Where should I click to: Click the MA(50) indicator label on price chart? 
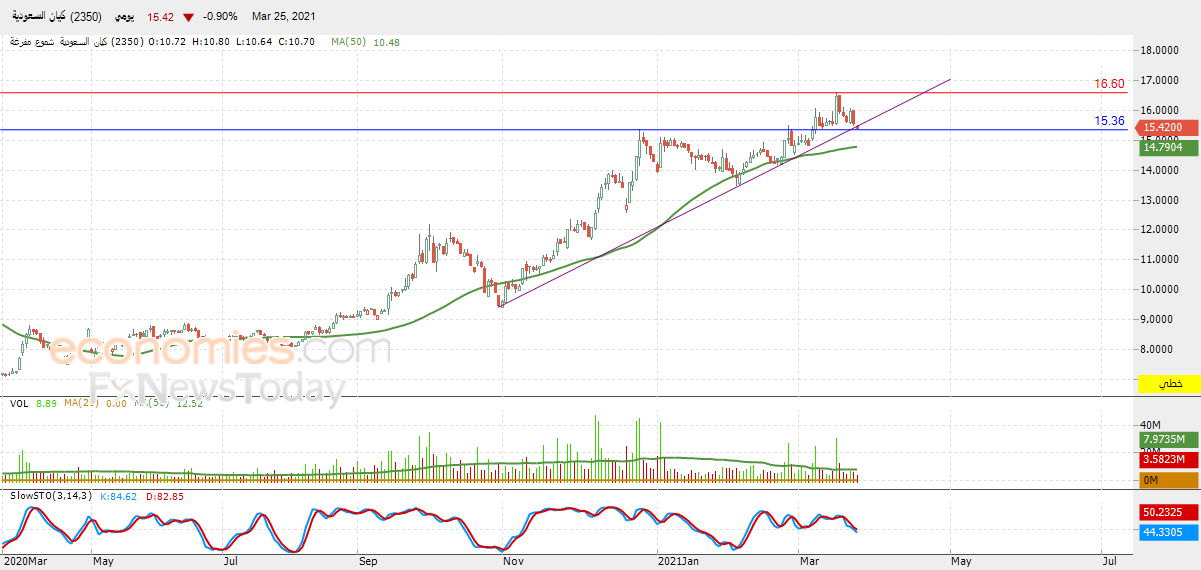point(350,42)
